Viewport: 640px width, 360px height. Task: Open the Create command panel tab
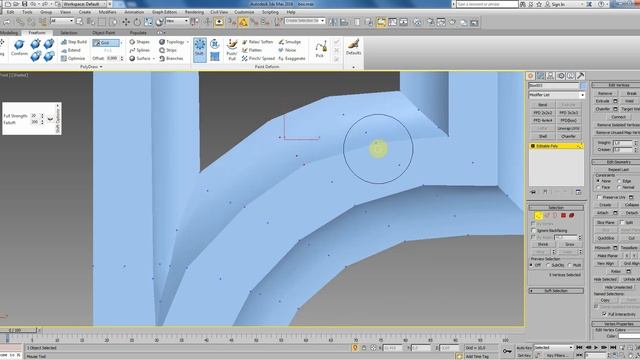point(531,76)
